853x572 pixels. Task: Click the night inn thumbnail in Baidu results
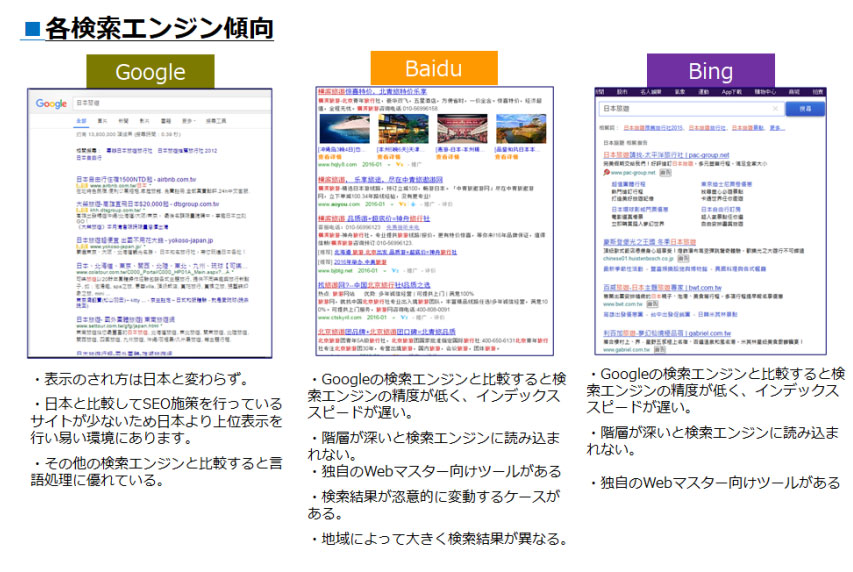pos(403,129)
